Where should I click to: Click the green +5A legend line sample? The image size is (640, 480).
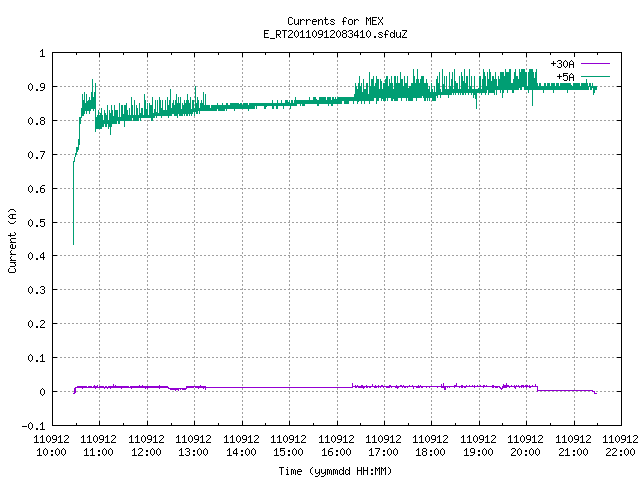595,76
